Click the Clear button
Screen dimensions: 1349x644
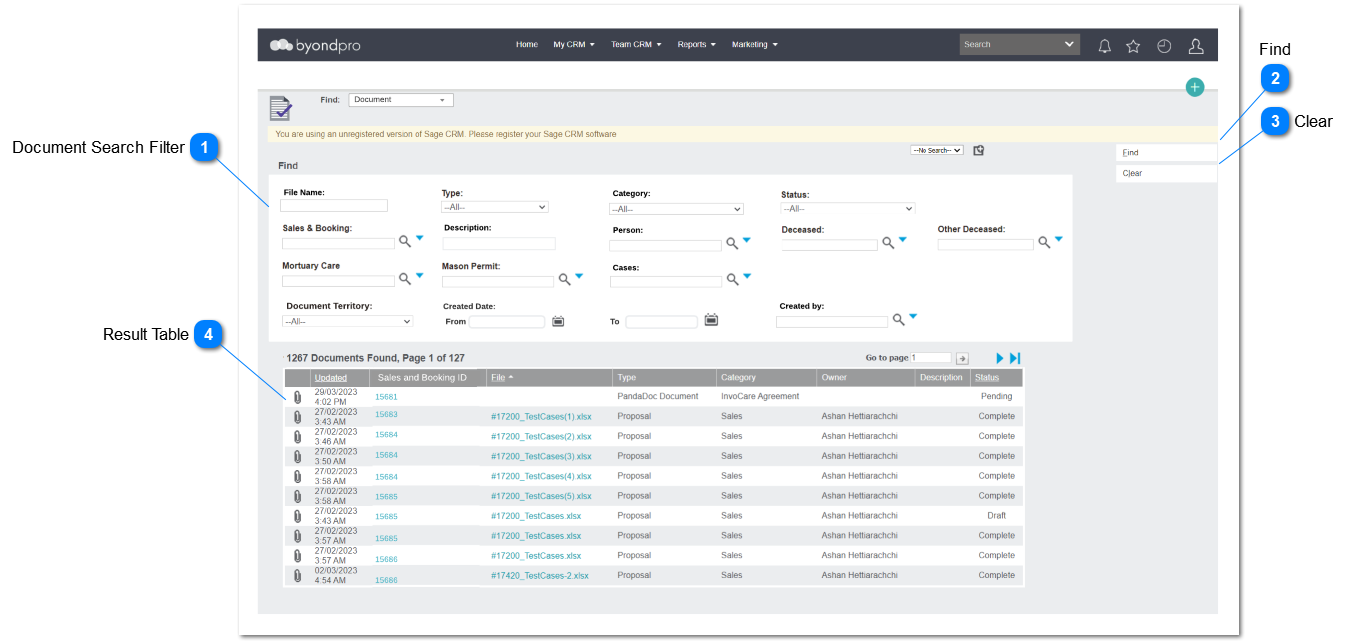coord(1166,174)
